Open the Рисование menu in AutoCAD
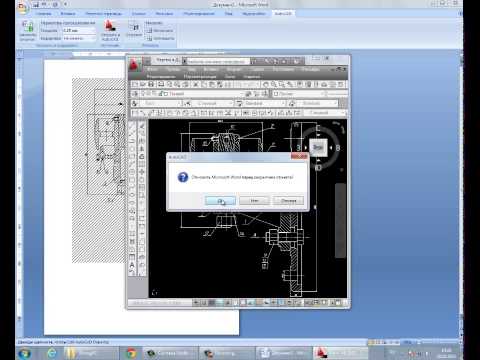The height and width of the screenshot is (360, 480). [x=283, y=69]
